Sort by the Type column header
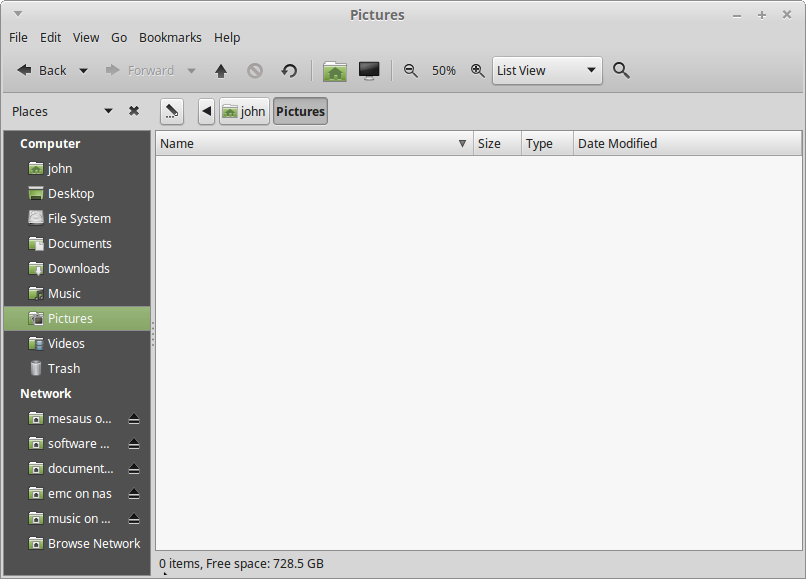This screenshot has width=806, height=579. coord(547,143)
